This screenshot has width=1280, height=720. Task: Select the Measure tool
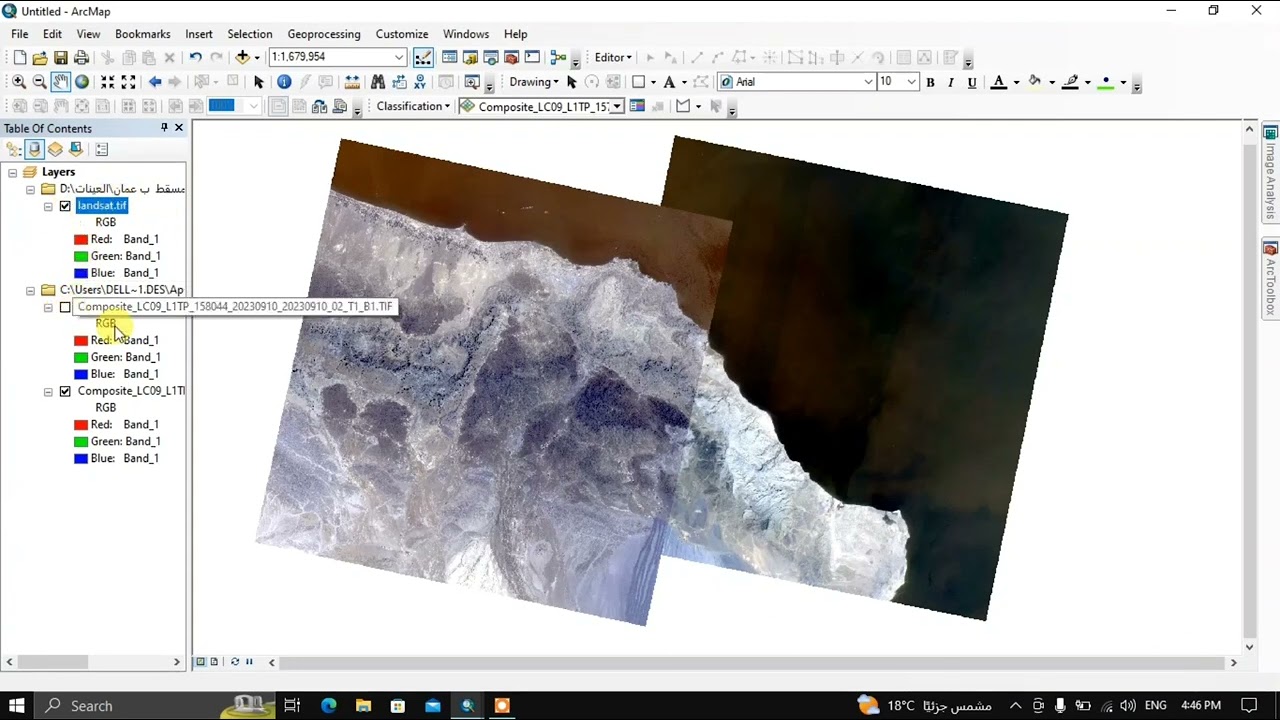[352, 82]
